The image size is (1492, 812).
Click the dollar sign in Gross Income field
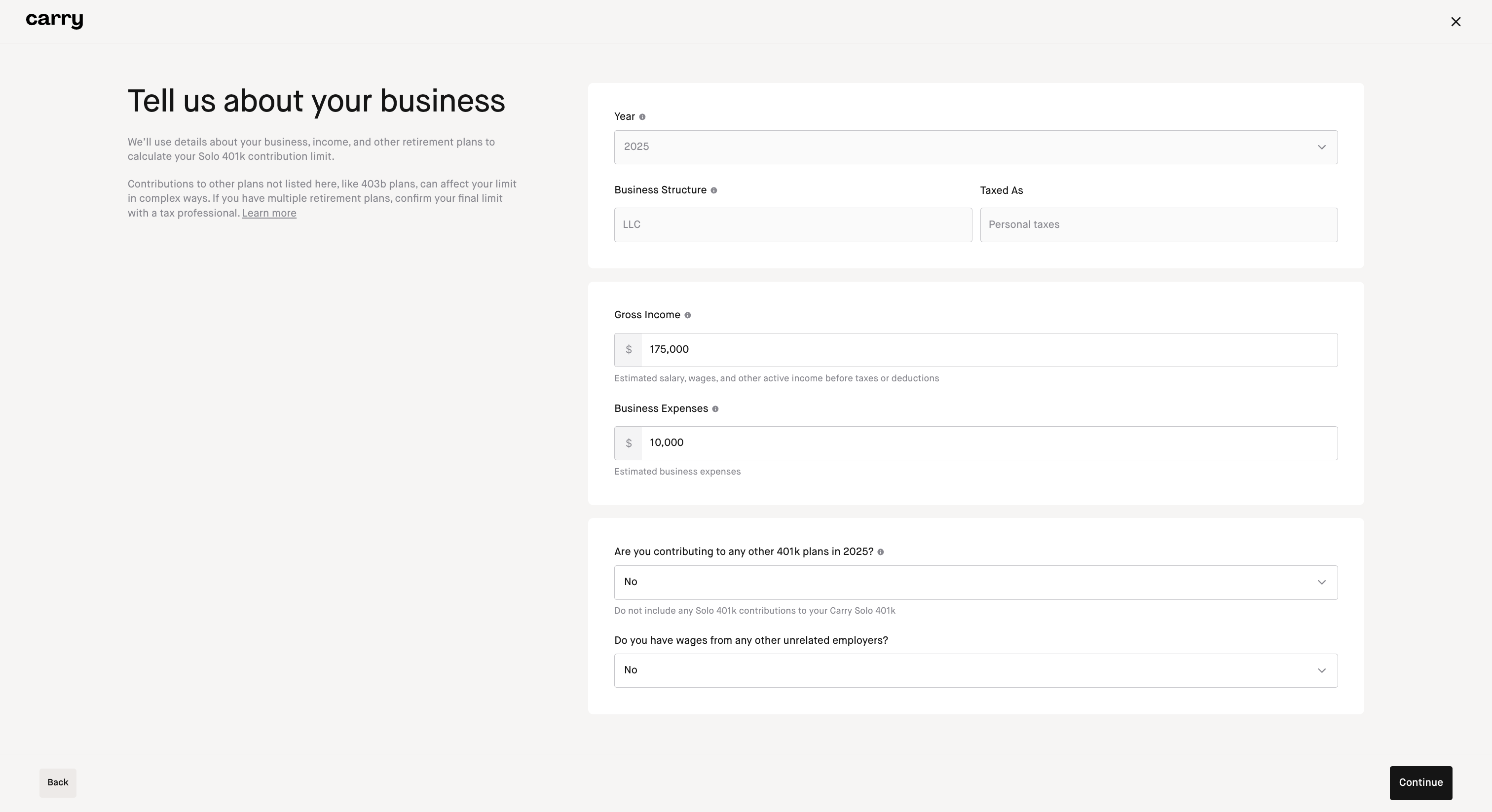click(x=629, y=350)
